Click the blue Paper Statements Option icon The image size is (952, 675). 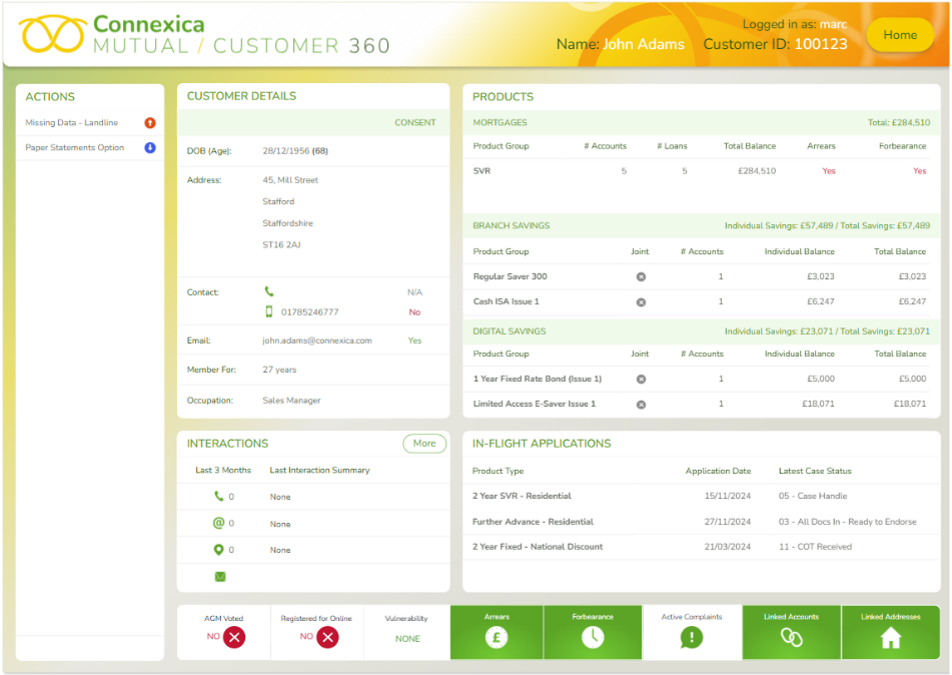click(x=150, y=148)
